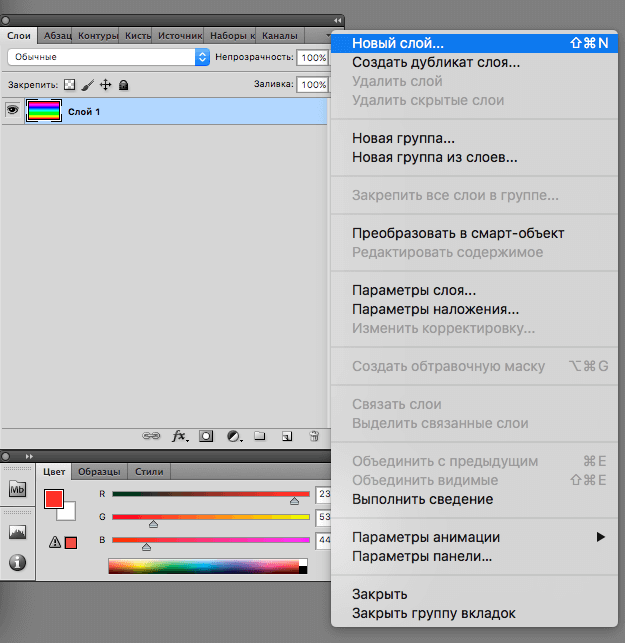This screenshot has width=625, height=643.
Task: Select the Цвет tab
Action: (x=54, y=472)
